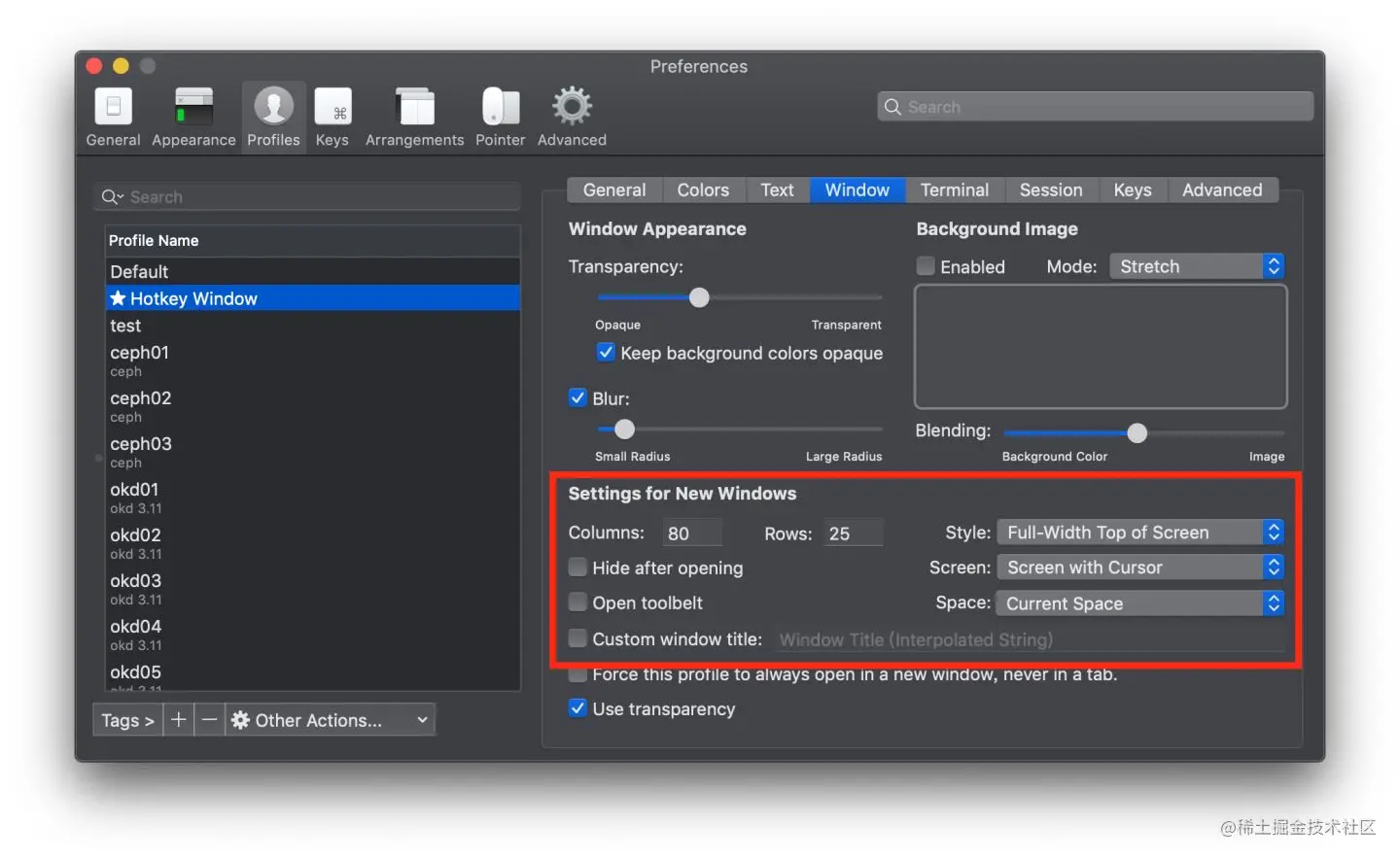The height and width of the screenshot is (861, 1400).
Task: Click the remove profile minus button
Action: [x=209, y=720]
